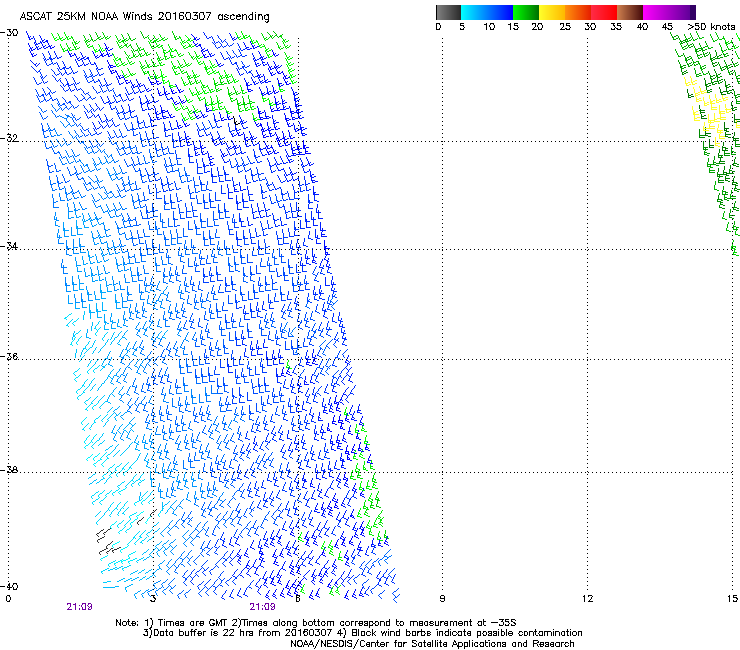This screenshot has width=740, height=650.
Task: Click the latitude label -40
Action: pos(9,586)
